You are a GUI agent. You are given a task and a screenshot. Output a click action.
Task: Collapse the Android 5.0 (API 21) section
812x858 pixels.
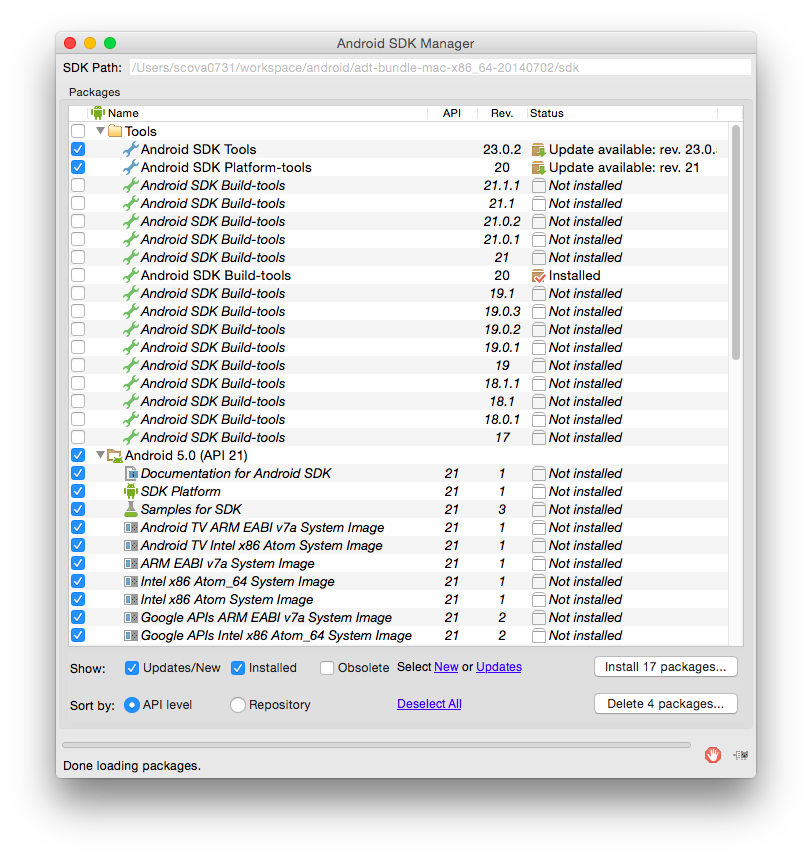[x=100, y=455]
